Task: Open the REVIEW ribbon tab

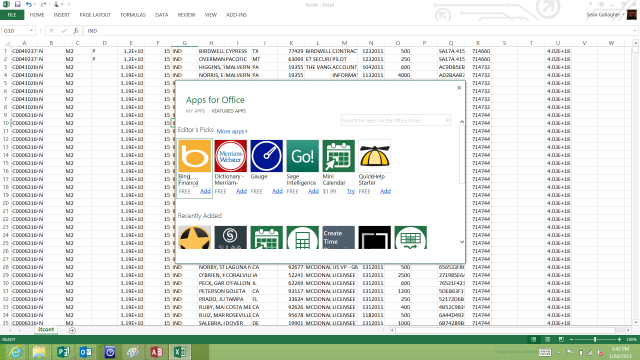Action: 186,15
